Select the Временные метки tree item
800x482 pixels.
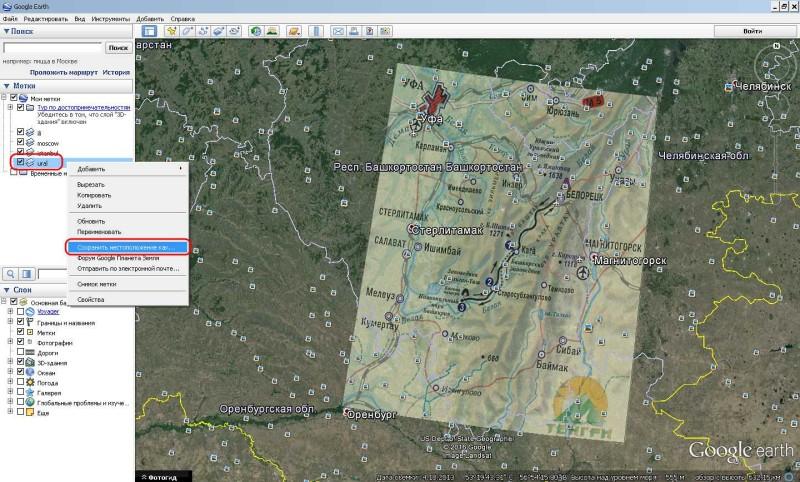click(x=48, y=173)
